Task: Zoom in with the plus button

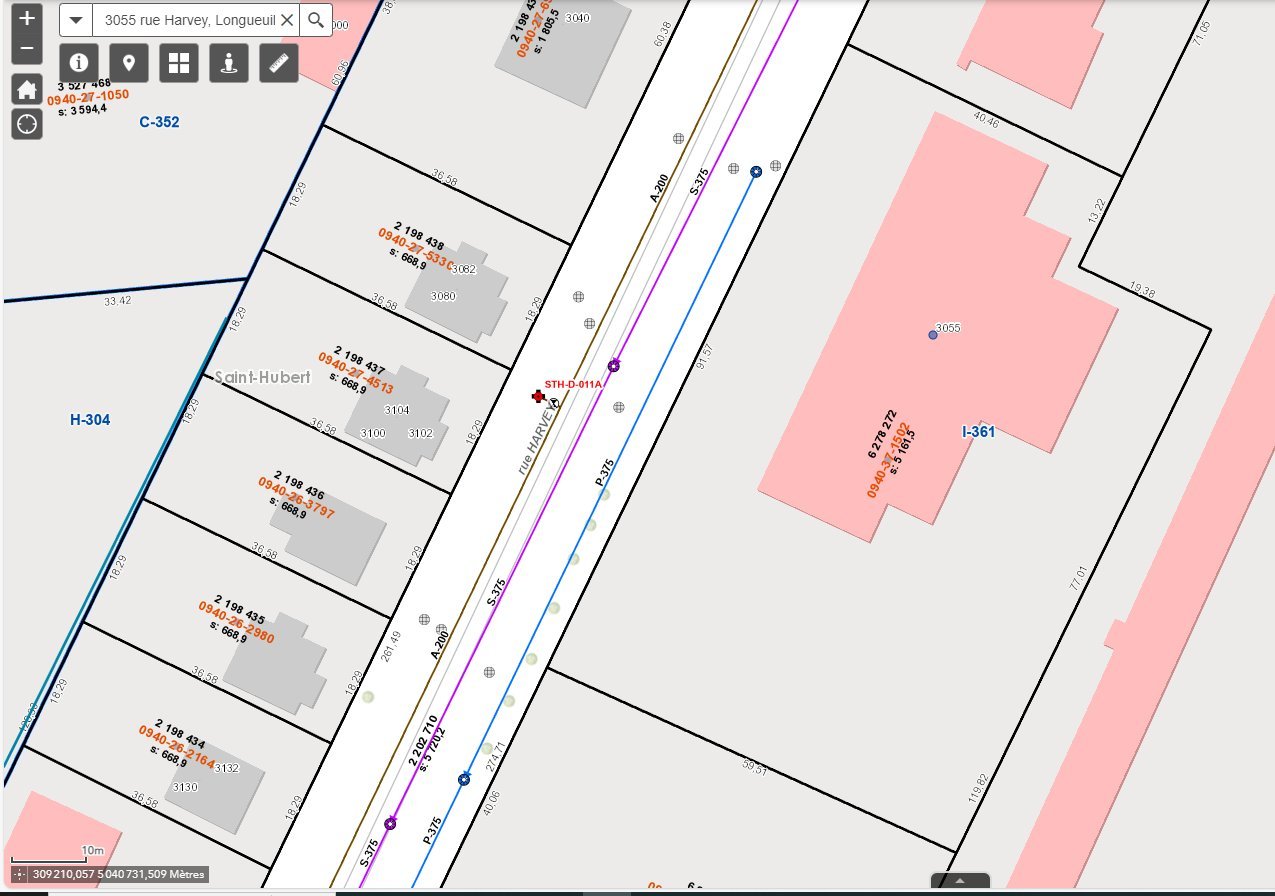Action: [27, 18]
